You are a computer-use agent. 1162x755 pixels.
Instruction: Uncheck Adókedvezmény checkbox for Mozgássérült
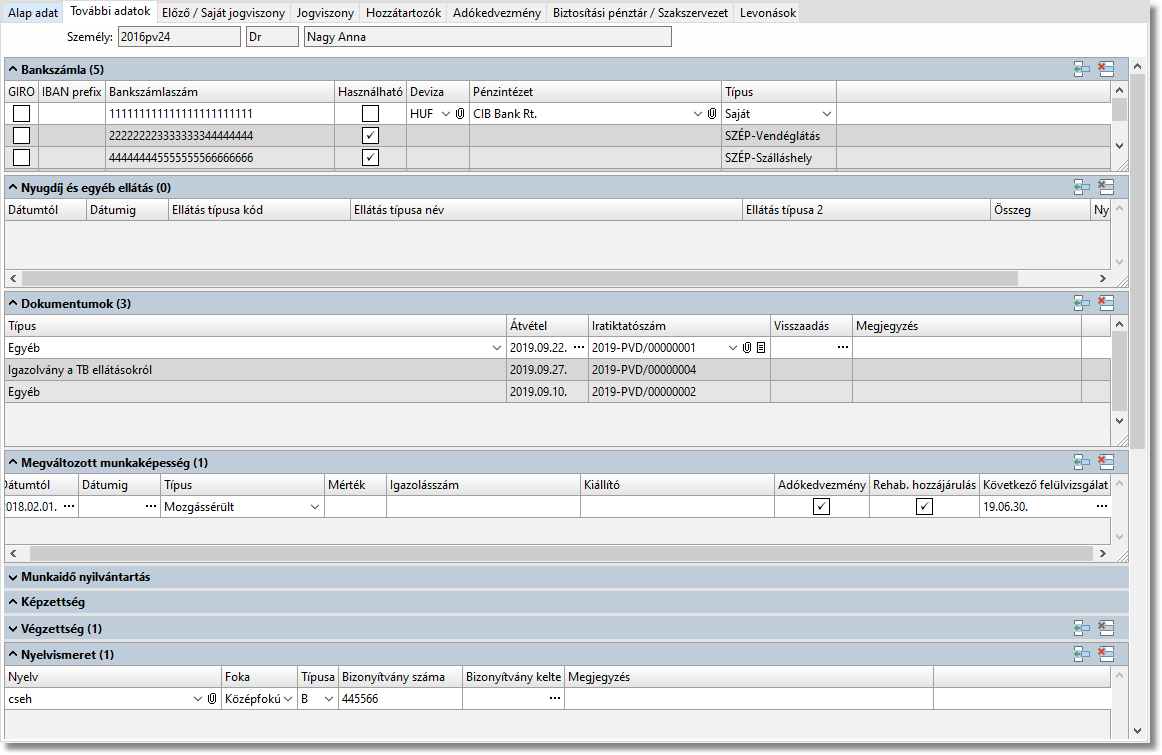(x=821, y=507)
